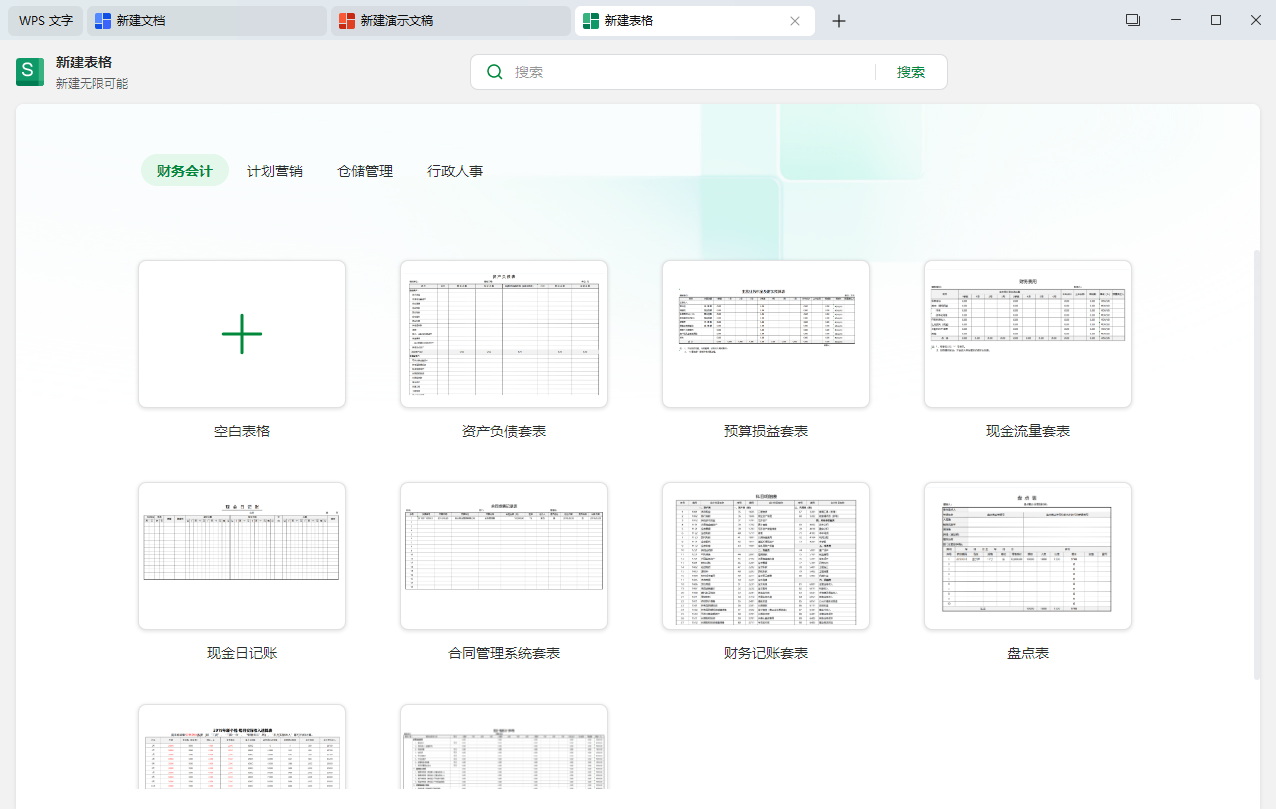The image size is (1276, 809).
Task: Close the 新建表格 tab
Action: click(795, 21)
